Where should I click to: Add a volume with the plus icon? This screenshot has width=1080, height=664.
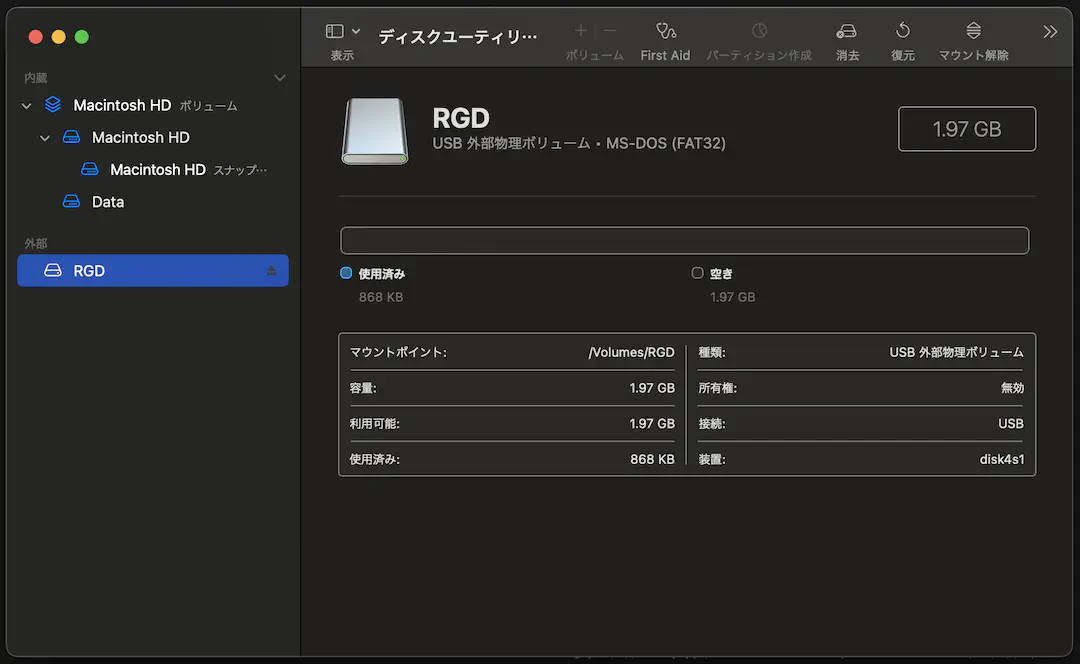coord(581,30)
